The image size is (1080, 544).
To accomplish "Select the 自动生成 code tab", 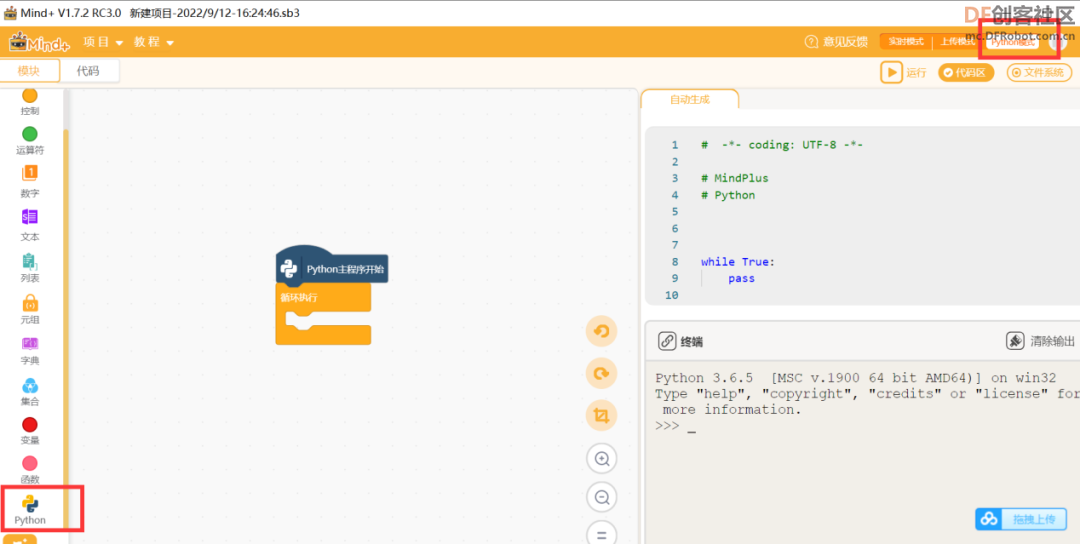I will point(689,99).
